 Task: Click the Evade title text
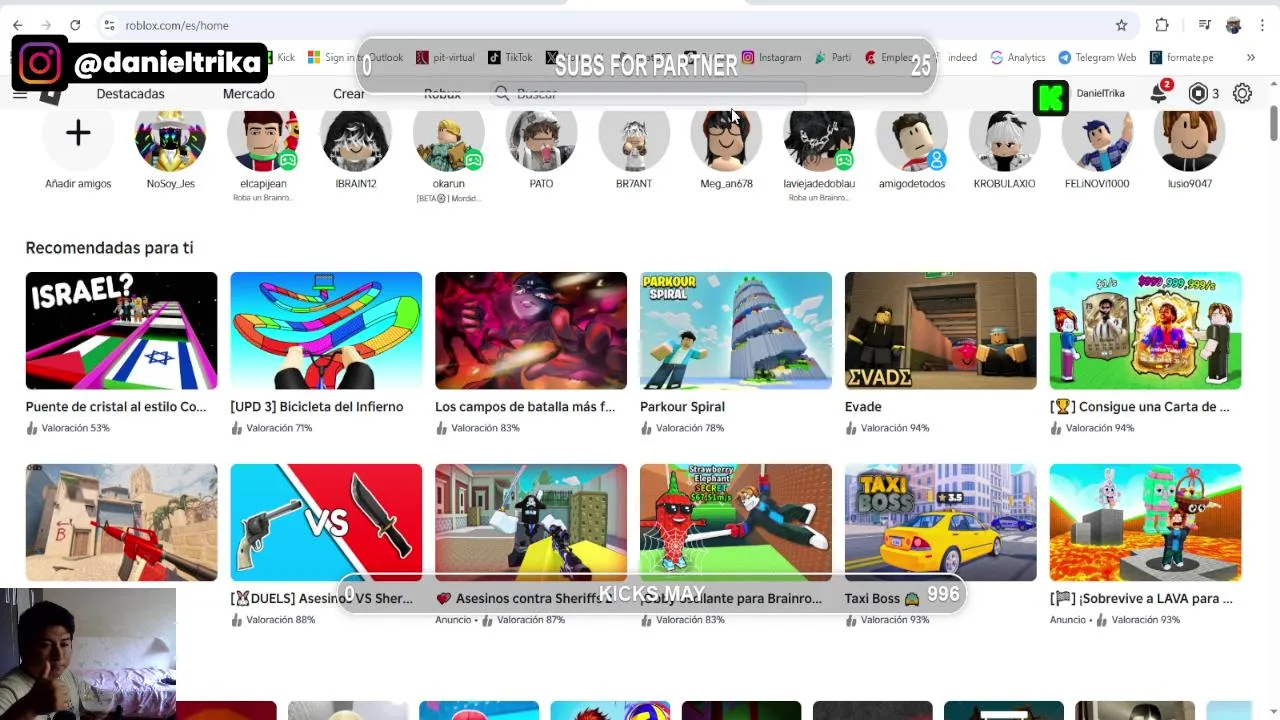click(863, 406)
